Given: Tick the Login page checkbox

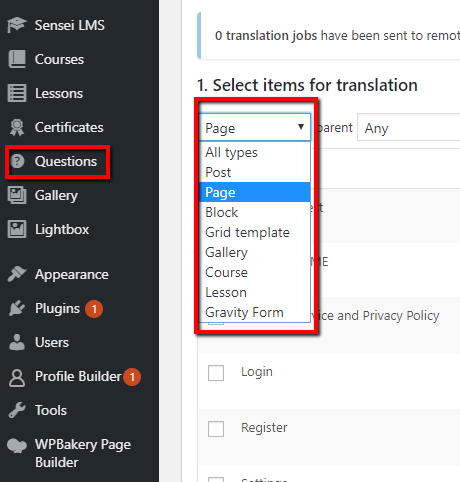Looking at the screenshot, I should coord(216,373).
